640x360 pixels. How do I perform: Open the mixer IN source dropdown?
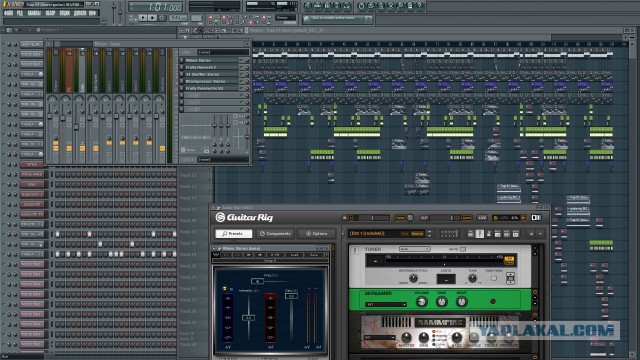tap(223, 52)
